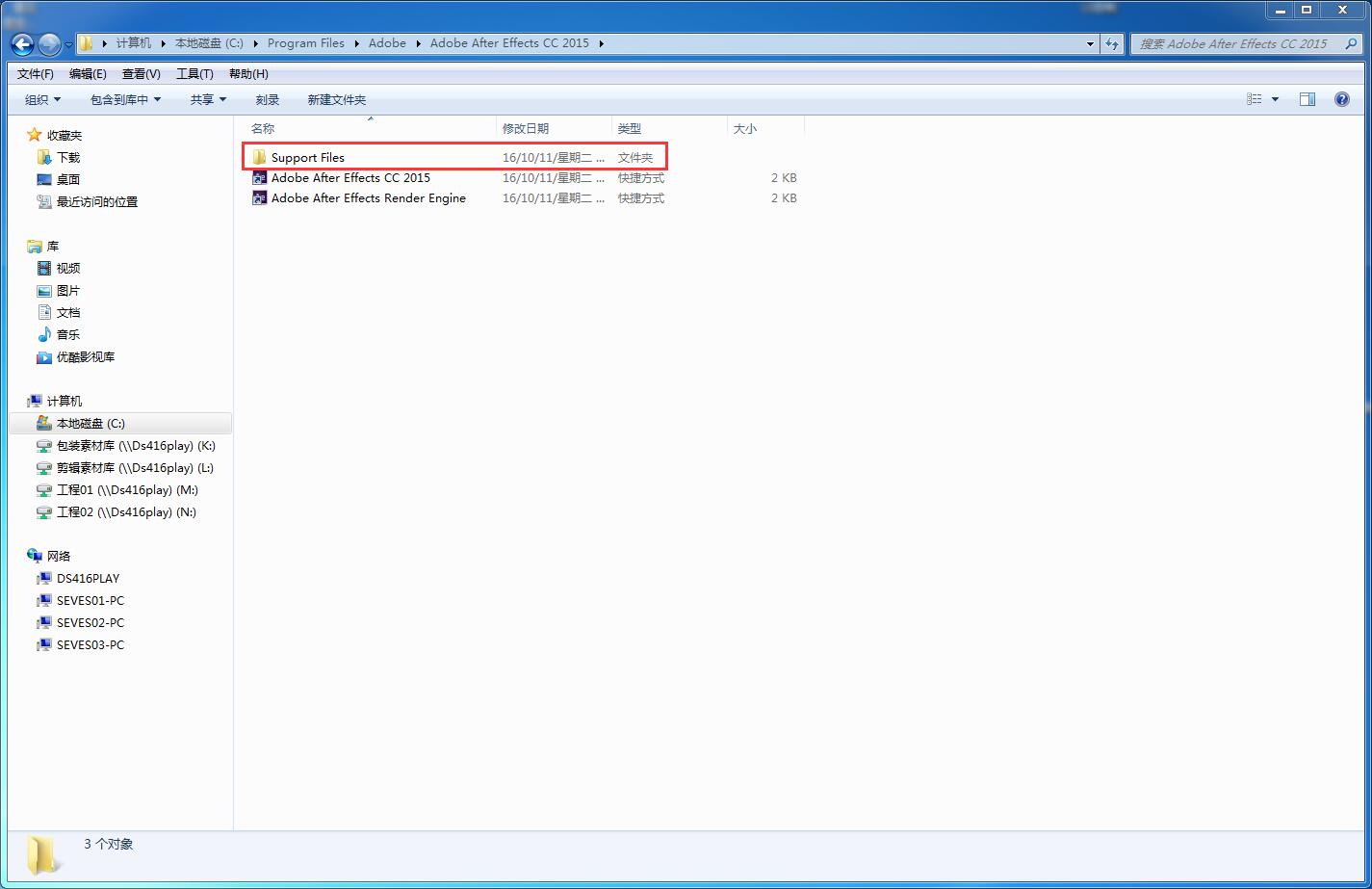Open network drive 工程01 (M:)
This screenshot has width=1372, height=889.
(127, 489)
